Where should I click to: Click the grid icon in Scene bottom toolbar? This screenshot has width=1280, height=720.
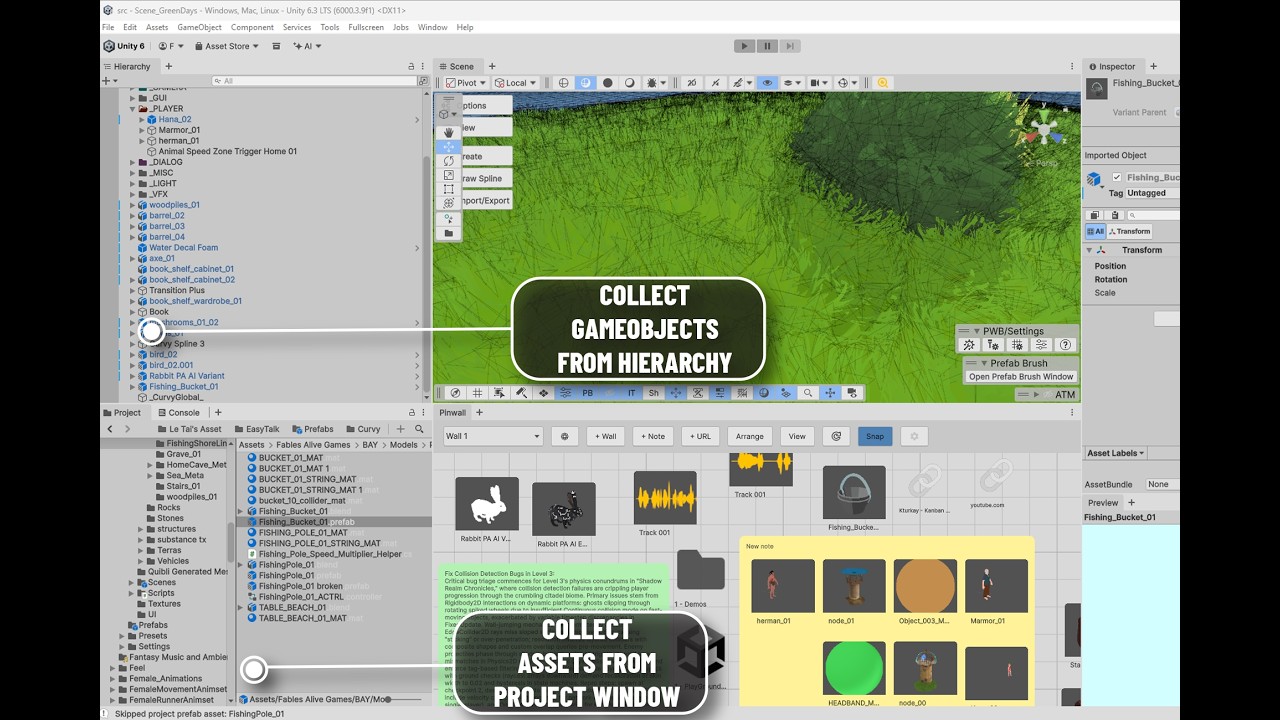(478, 393)
